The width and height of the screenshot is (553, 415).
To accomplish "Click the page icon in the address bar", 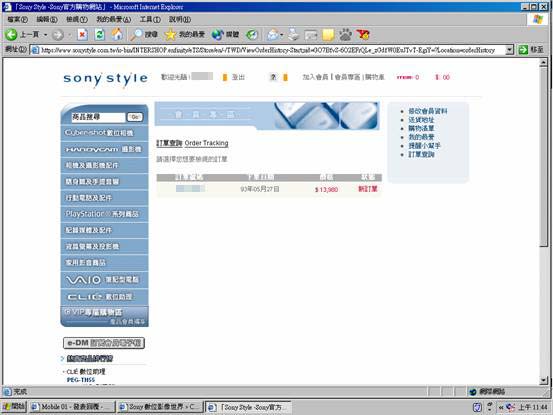I will [x=35, y=50].
